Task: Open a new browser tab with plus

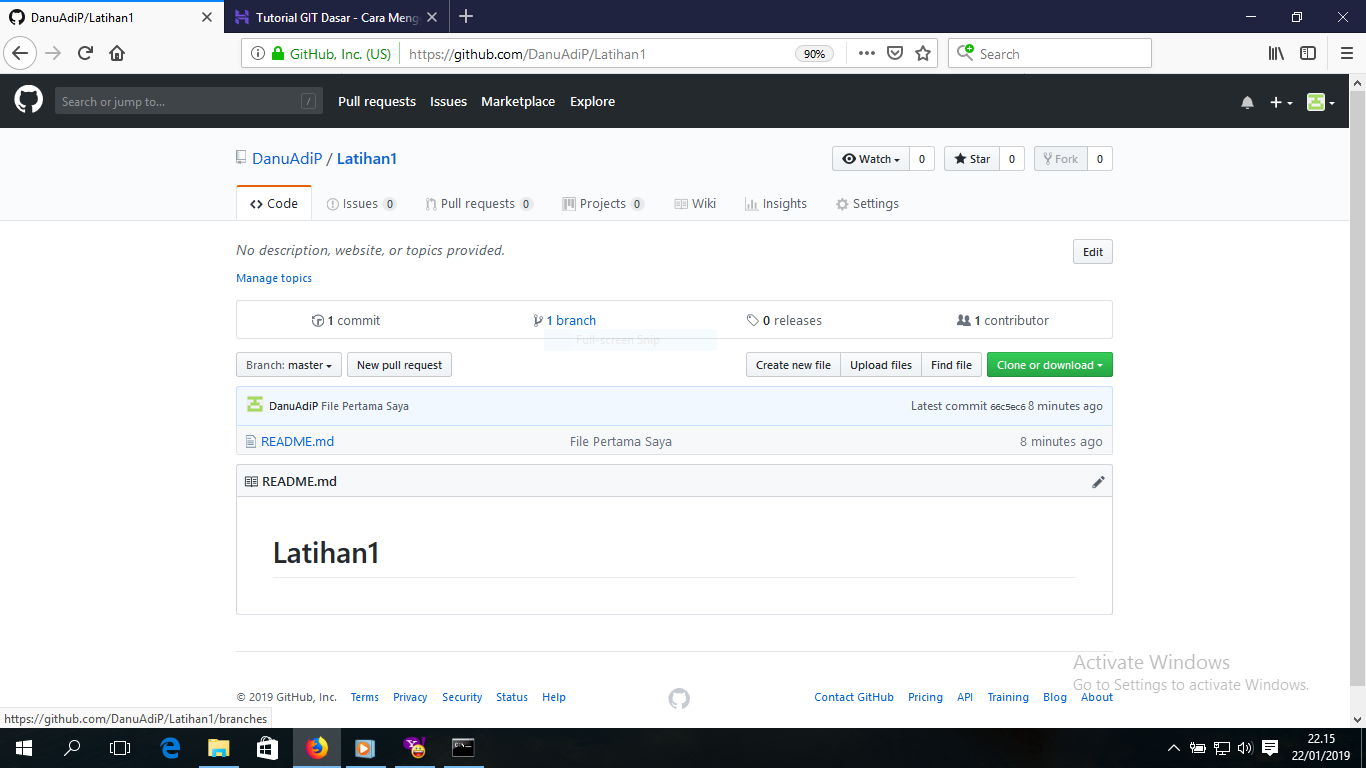Action: click(x=466, y=17)
